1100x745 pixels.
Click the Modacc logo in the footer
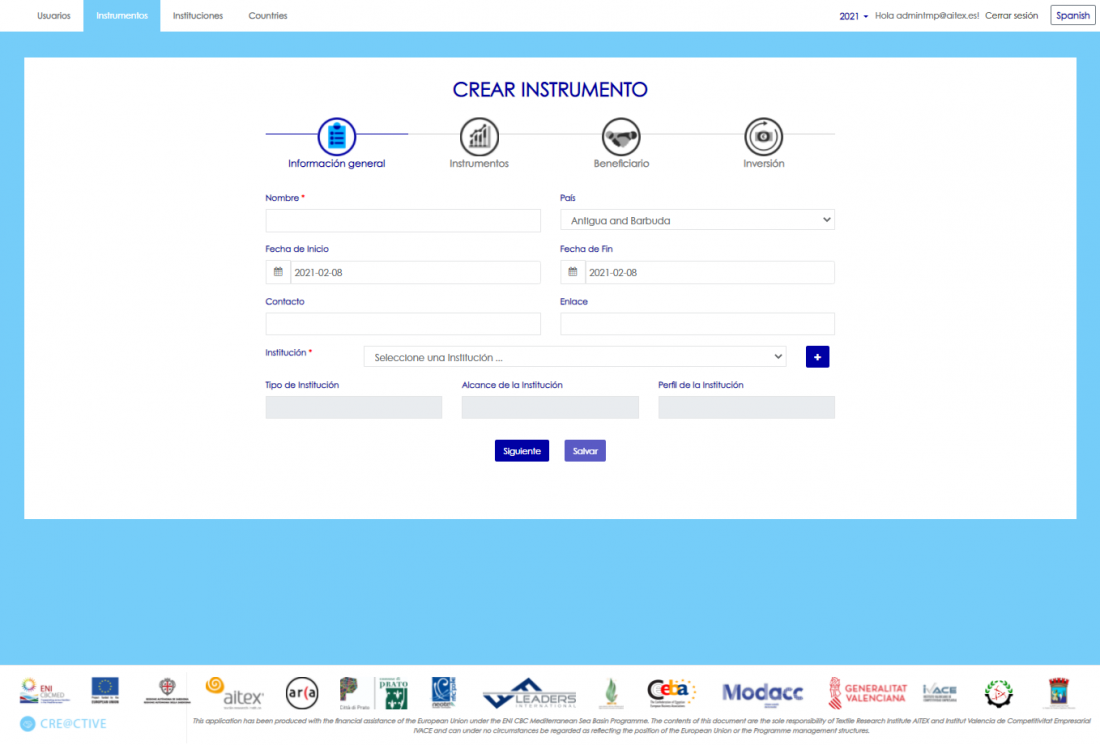point(762,692)
